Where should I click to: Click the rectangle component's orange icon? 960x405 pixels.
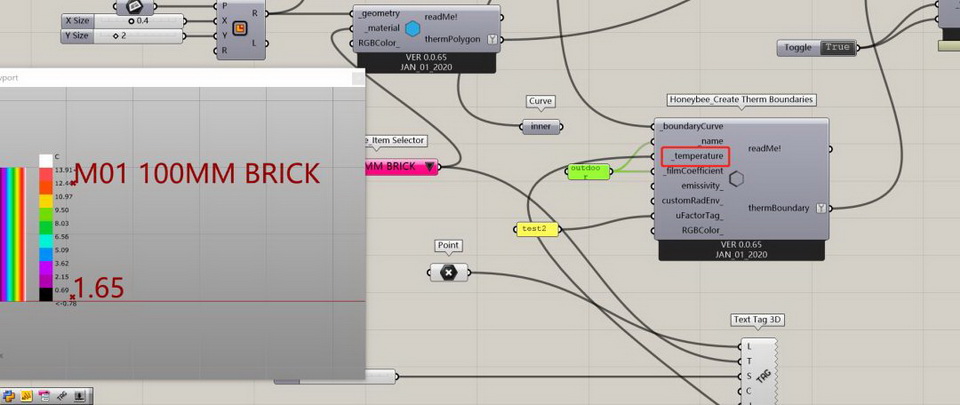point(240,27)
